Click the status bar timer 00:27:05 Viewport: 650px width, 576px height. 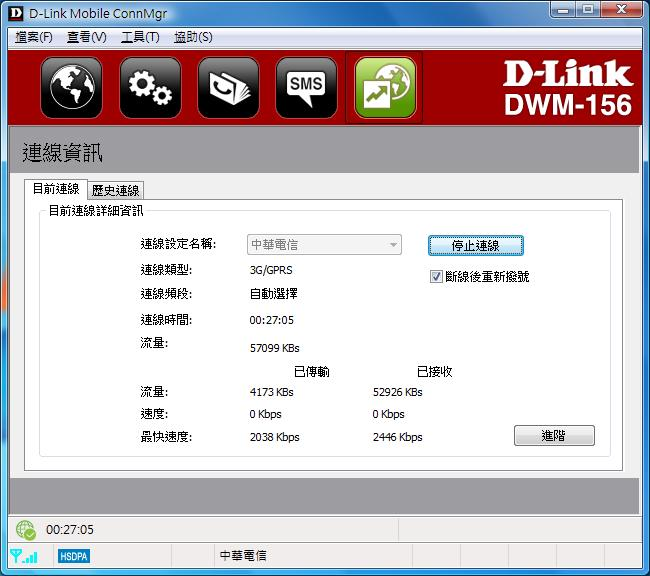pos(70,530)
